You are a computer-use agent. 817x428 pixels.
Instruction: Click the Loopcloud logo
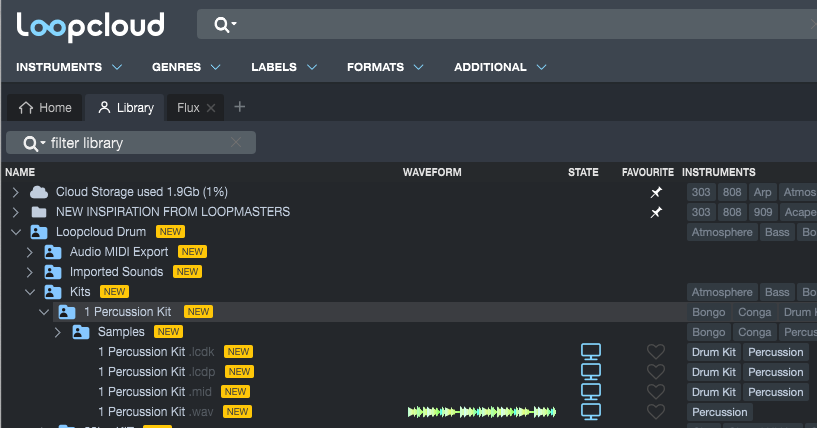click(x=90, y=26)
